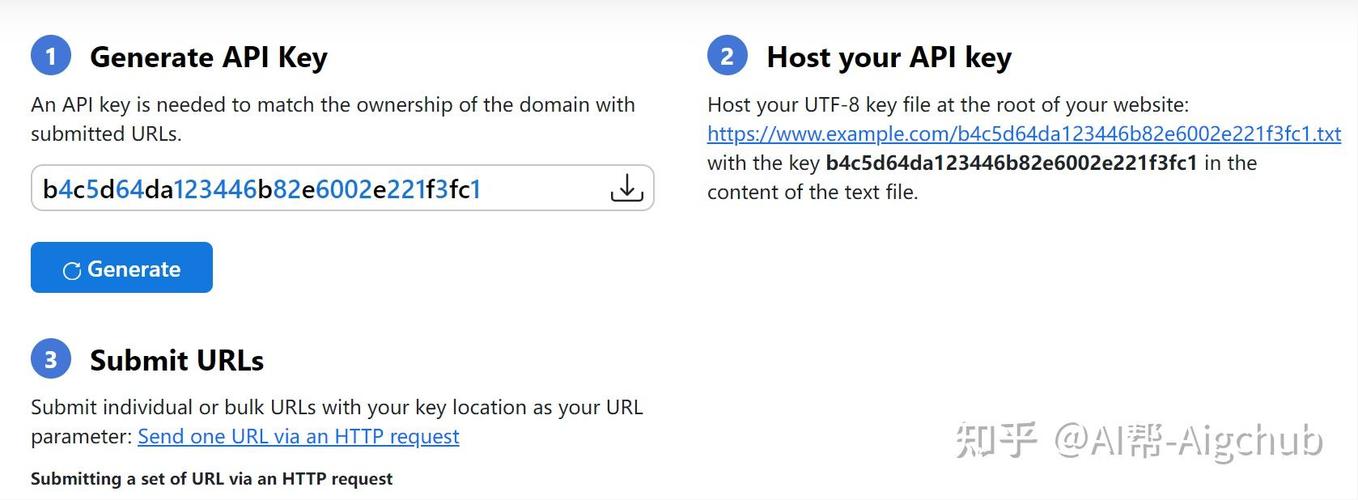This screenshot has height=500, width=1358.
Task: Click the bold API key in hosting instructions
Action: point(1010,163)
